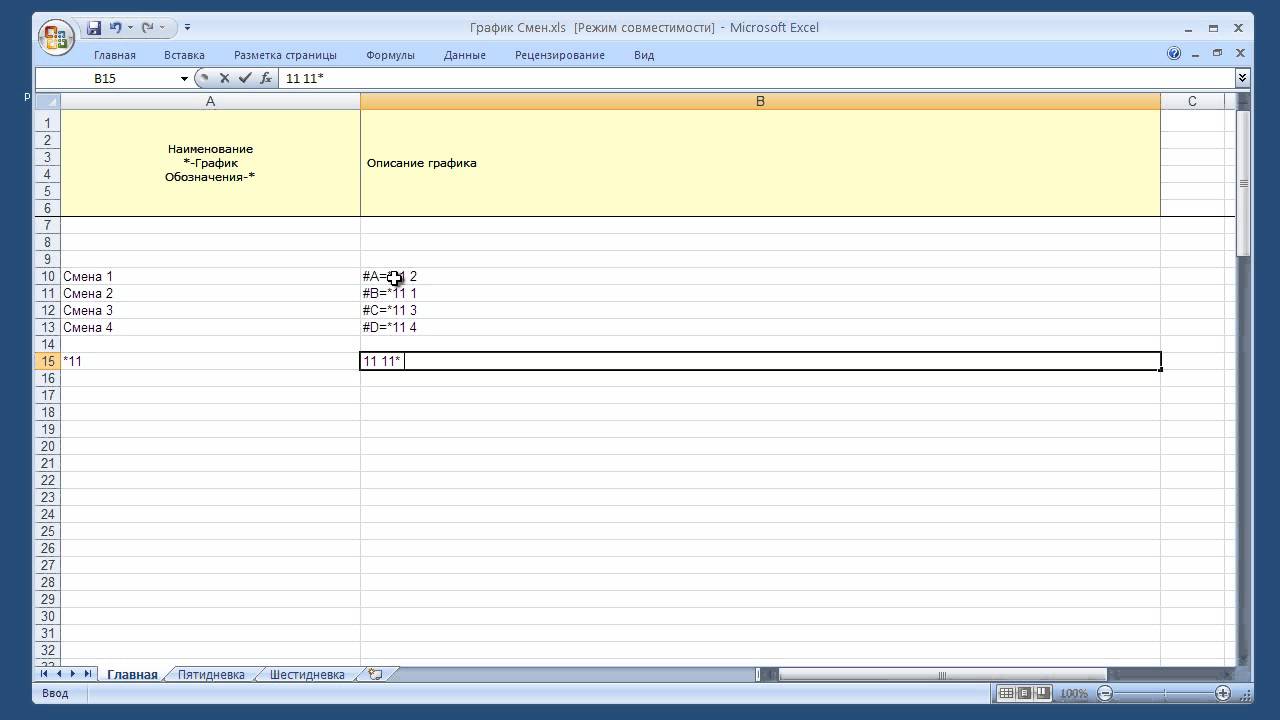Click cell A15 containing *11
The height and width of the screenshot is (720, 1280).
(210, 362)
